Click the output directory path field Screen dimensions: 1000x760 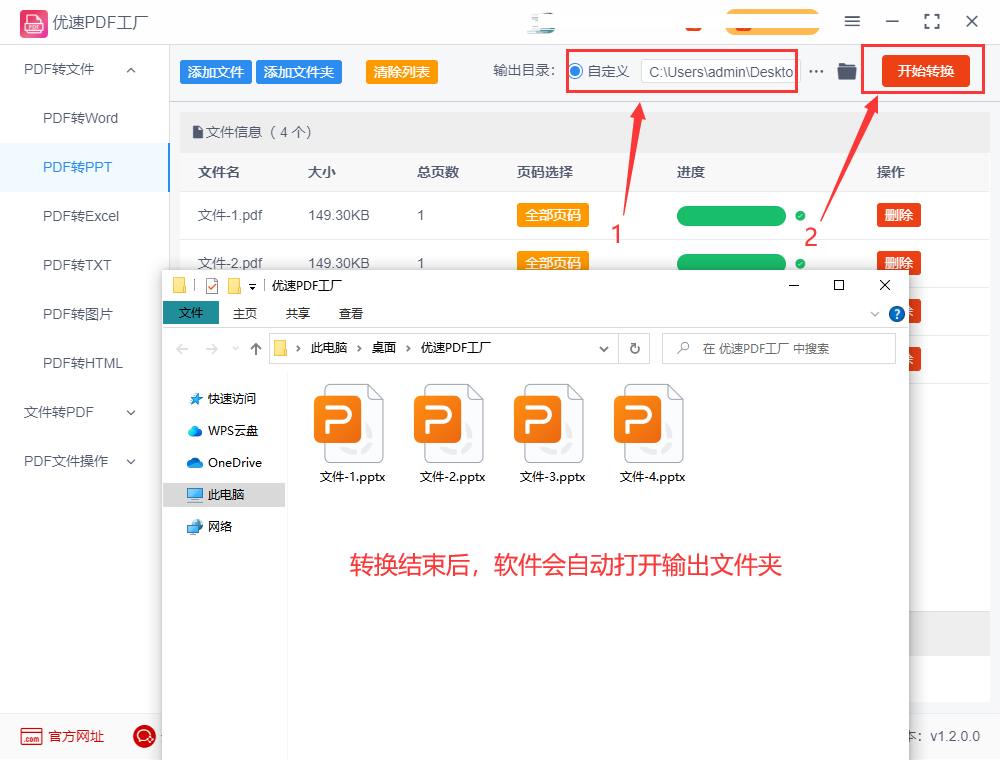[719, 72]
